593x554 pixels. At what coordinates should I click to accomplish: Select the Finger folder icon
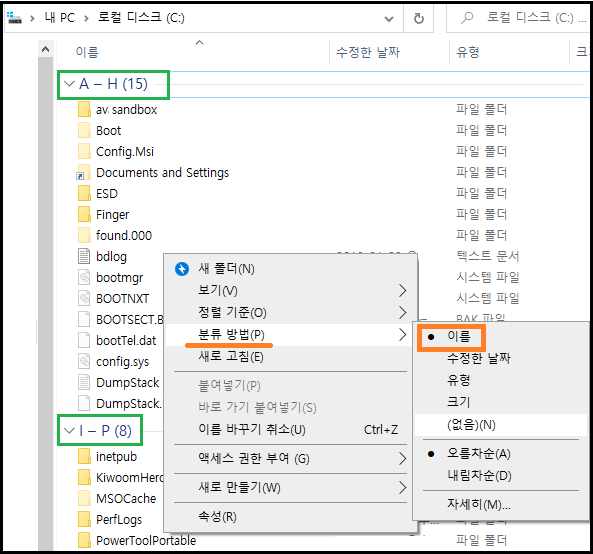84,214
